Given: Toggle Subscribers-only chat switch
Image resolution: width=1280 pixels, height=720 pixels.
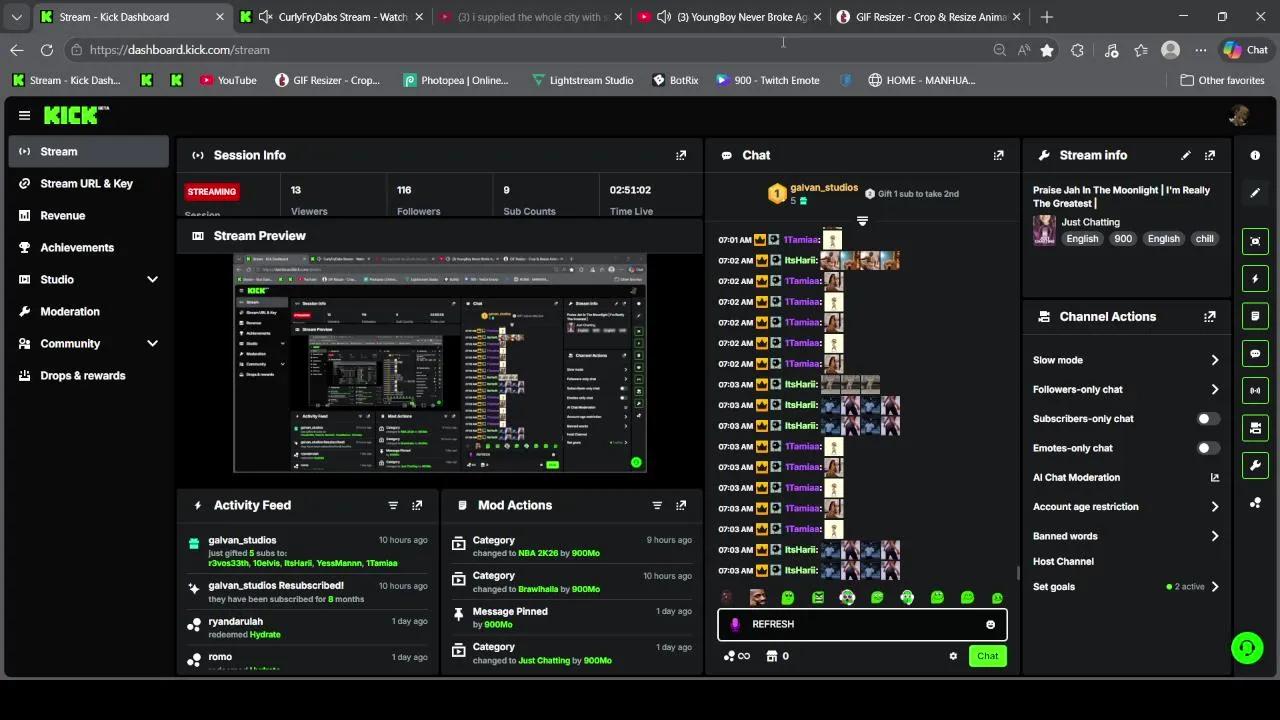Looking at the screenshot, I should [1208, 419].
